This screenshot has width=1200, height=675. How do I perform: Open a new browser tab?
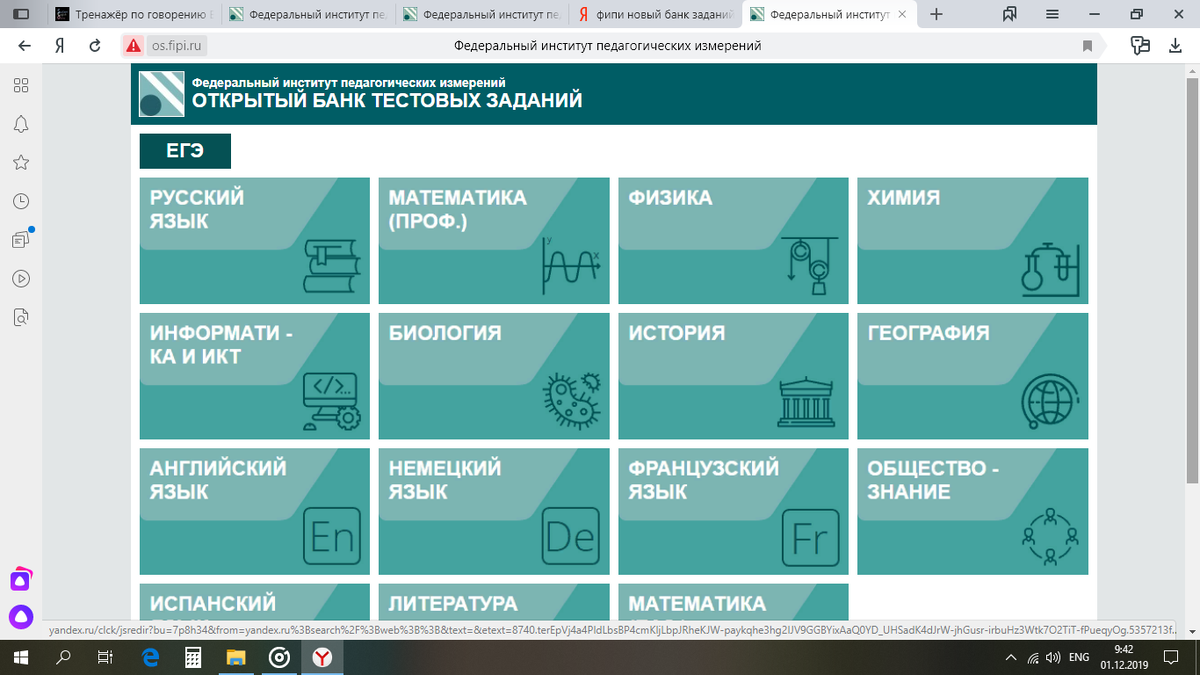pyautogui.click(x=936, y=14)
